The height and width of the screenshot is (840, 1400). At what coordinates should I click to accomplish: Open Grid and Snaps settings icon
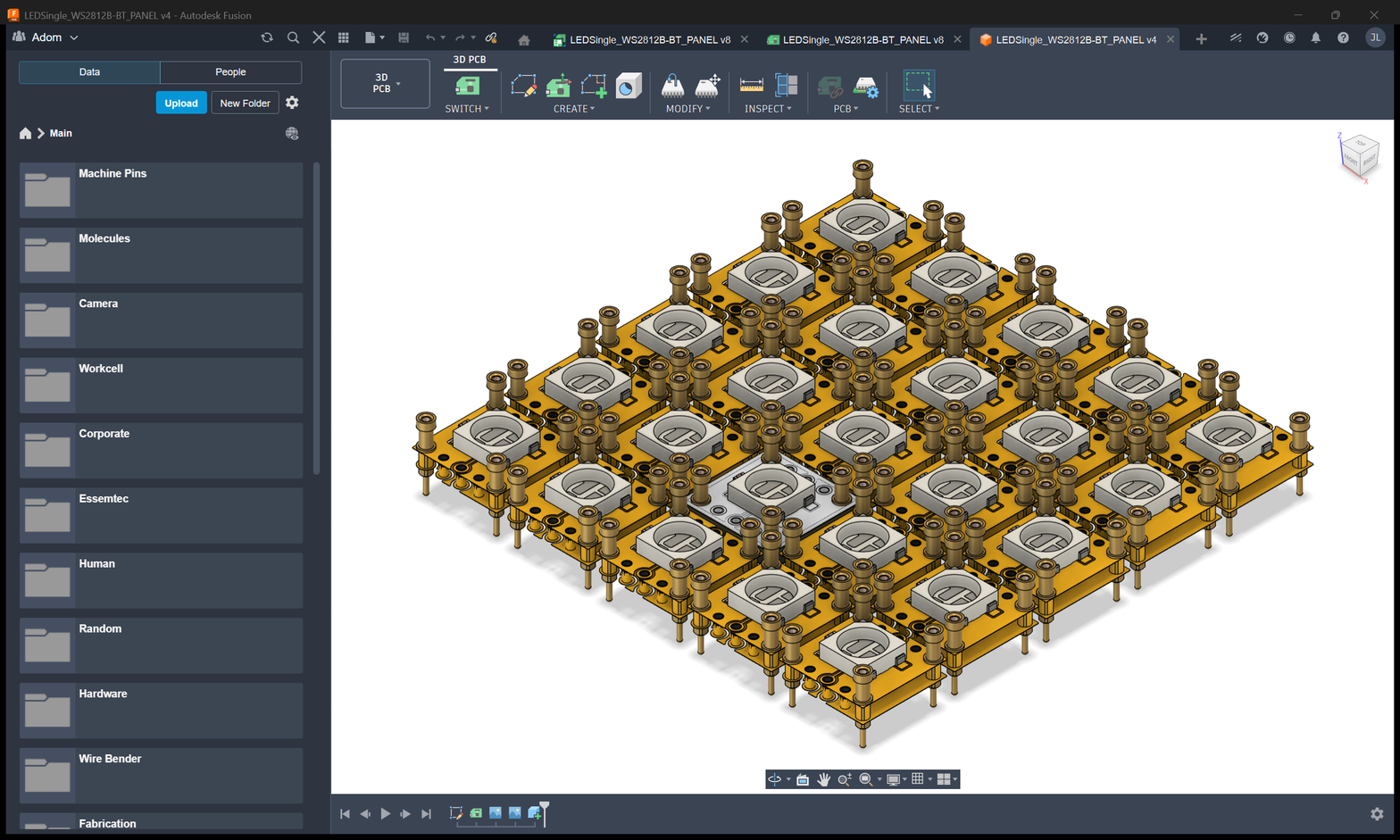pyautogui.click(x=918, y=779)
